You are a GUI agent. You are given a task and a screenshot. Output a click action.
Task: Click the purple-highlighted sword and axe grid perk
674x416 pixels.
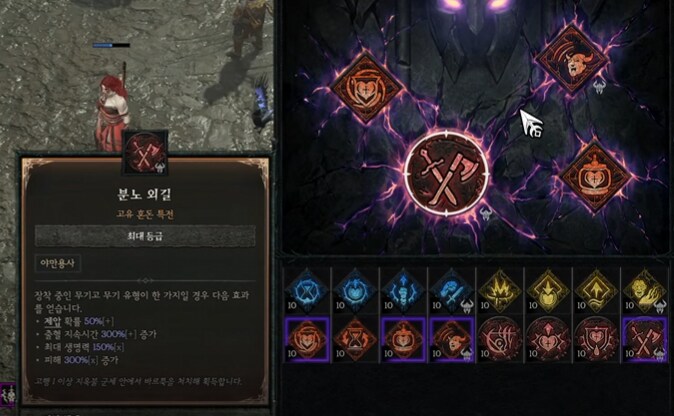coord(644,340)
